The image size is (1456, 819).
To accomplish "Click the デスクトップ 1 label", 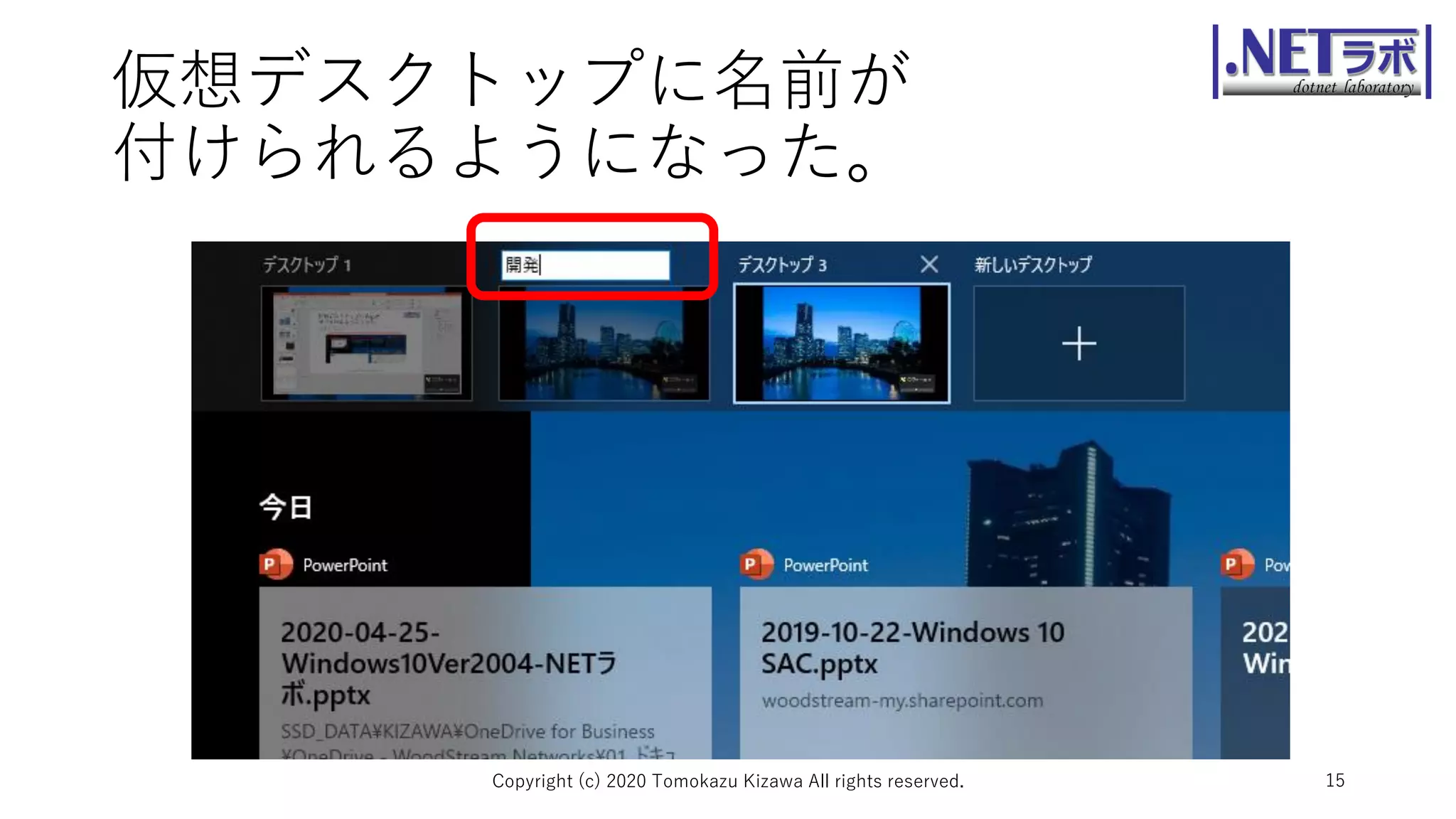I will point(307,265).
